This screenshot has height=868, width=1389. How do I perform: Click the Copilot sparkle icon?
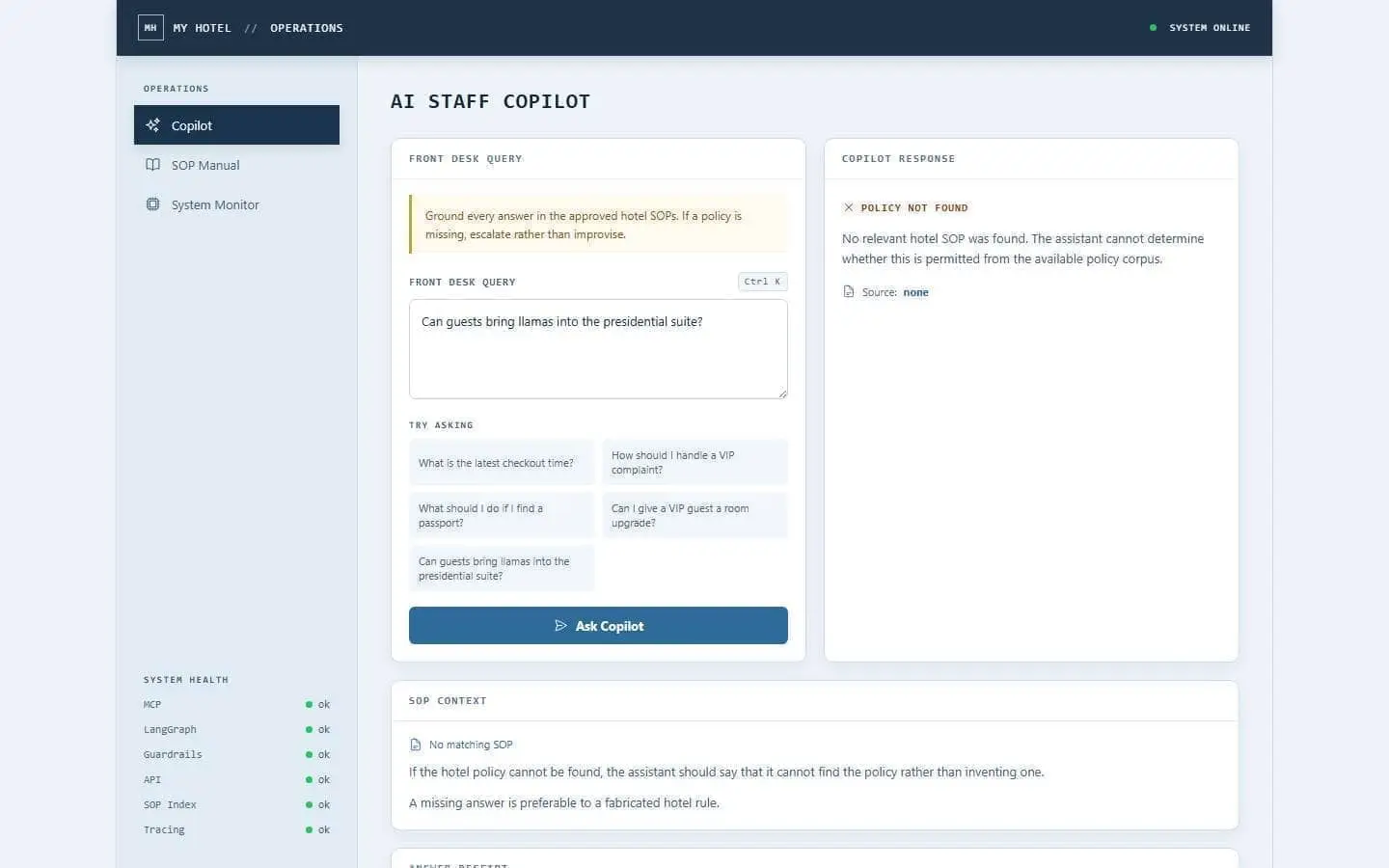pyautogui.click(x=152, y=125)
